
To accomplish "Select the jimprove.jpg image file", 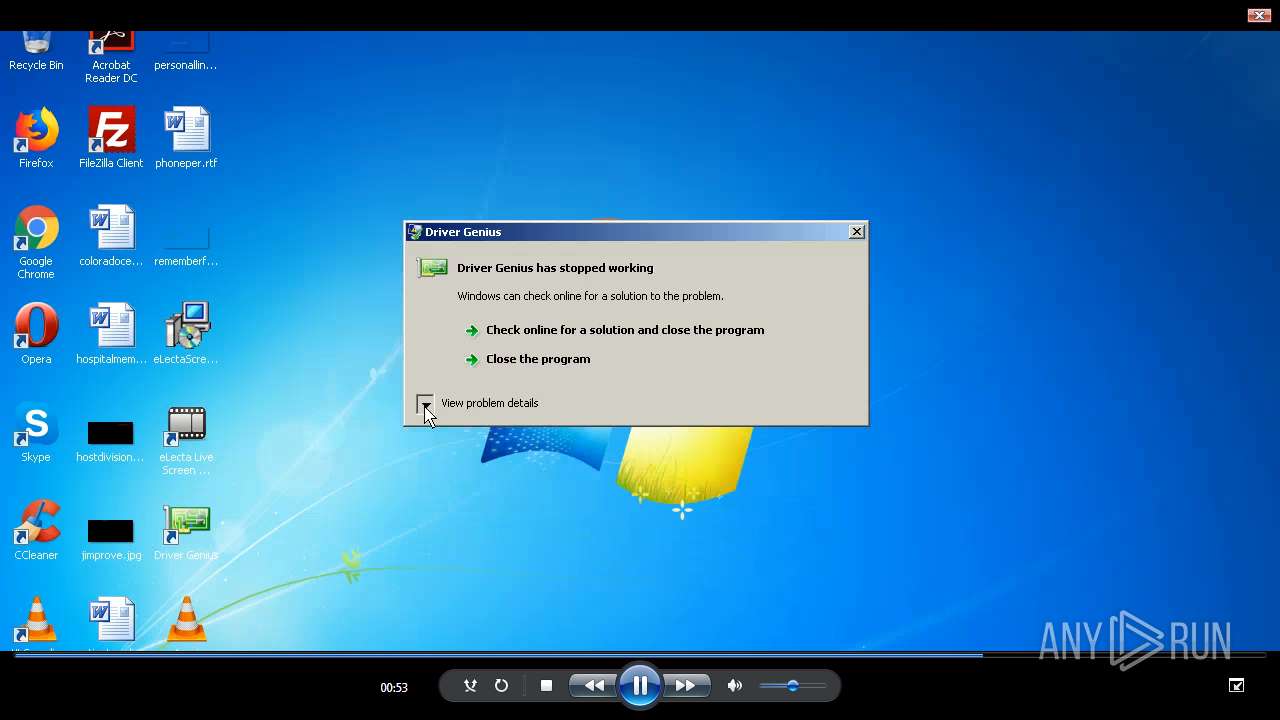I will [x=111, y=537].
